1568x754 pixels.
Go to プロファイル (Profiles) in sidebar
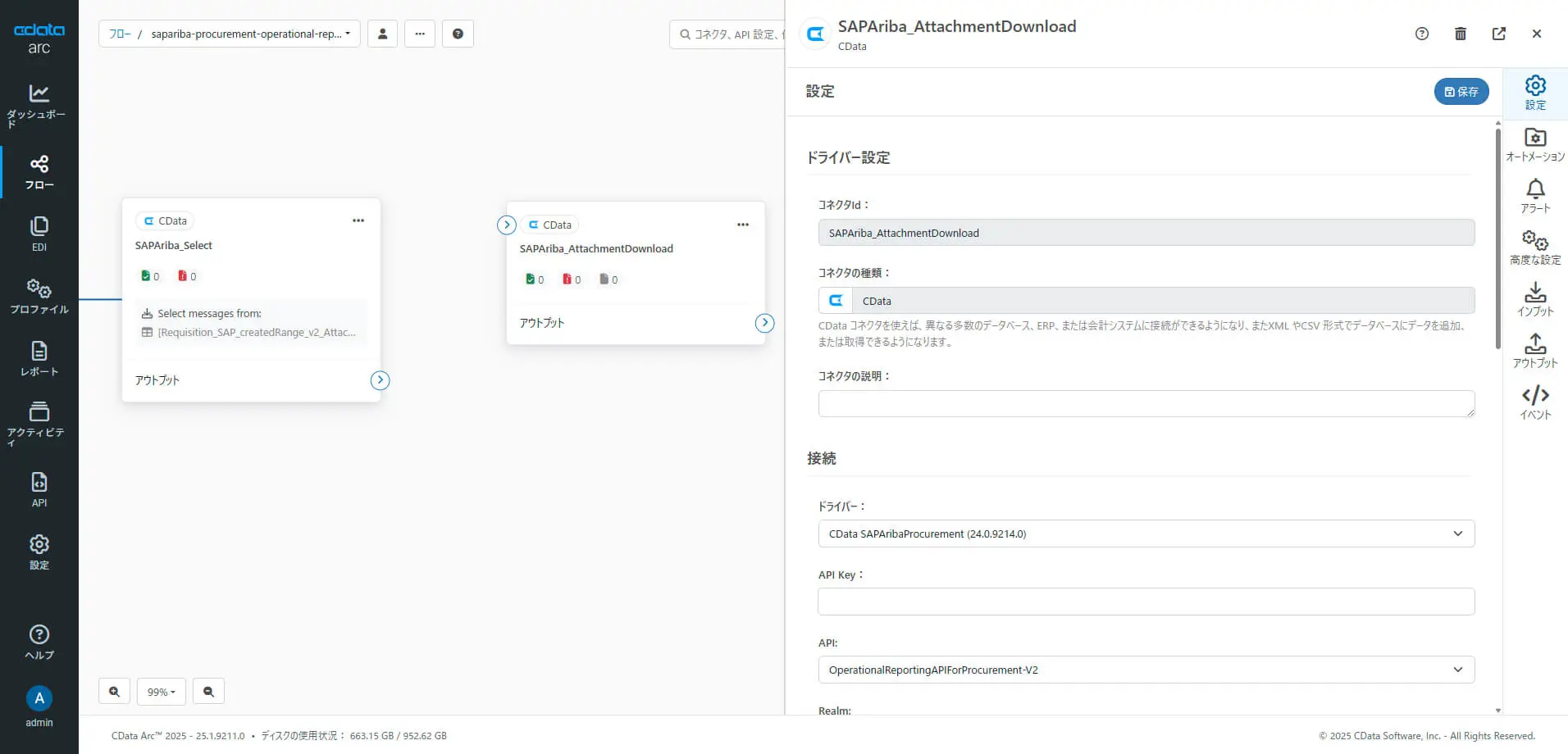point(39,296)
